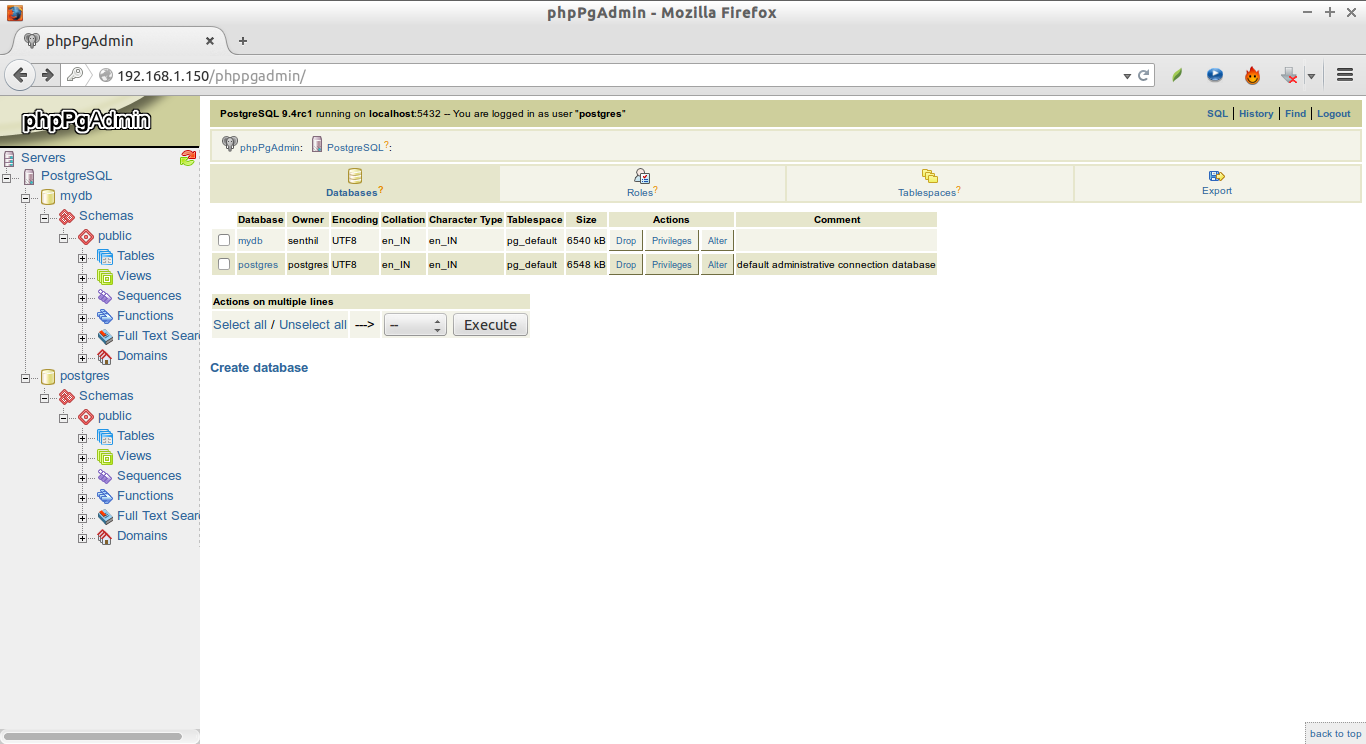1366x744 pixels.
Task: Open the History link
Action: point(1256,114)
